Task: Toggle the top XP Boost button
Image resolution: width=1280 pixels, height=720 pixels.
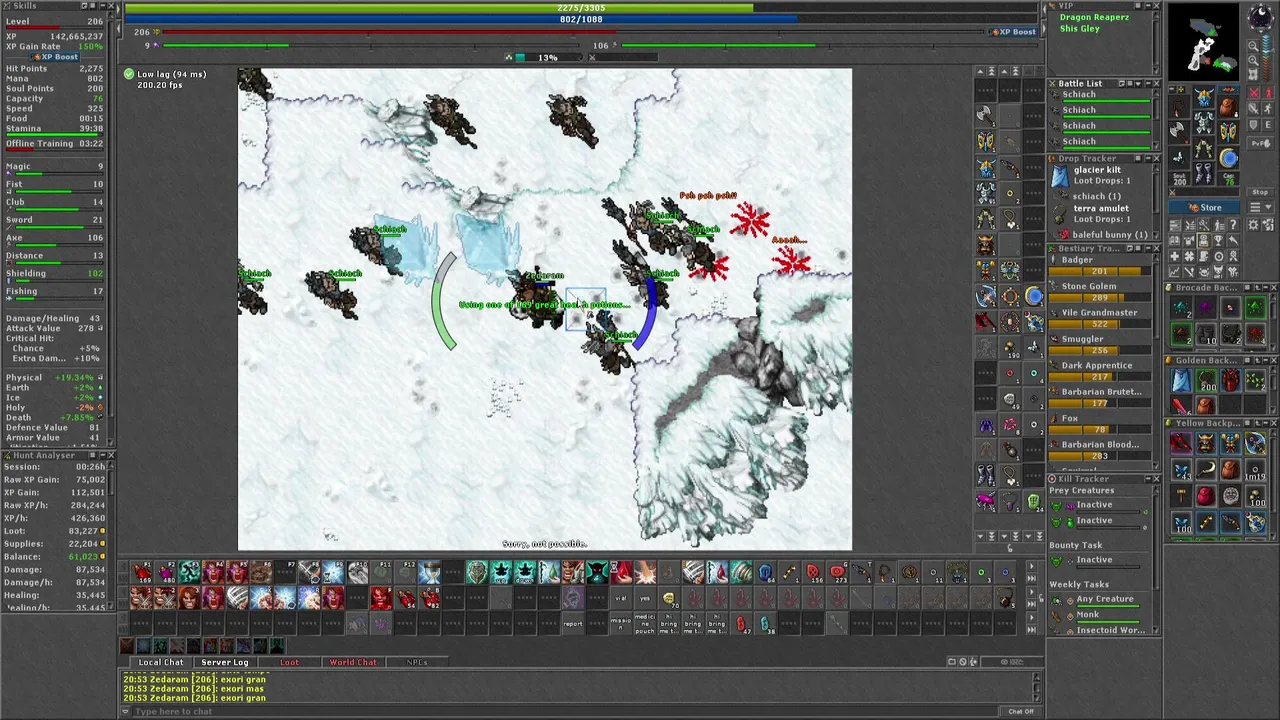Action: click(1012, 32)
